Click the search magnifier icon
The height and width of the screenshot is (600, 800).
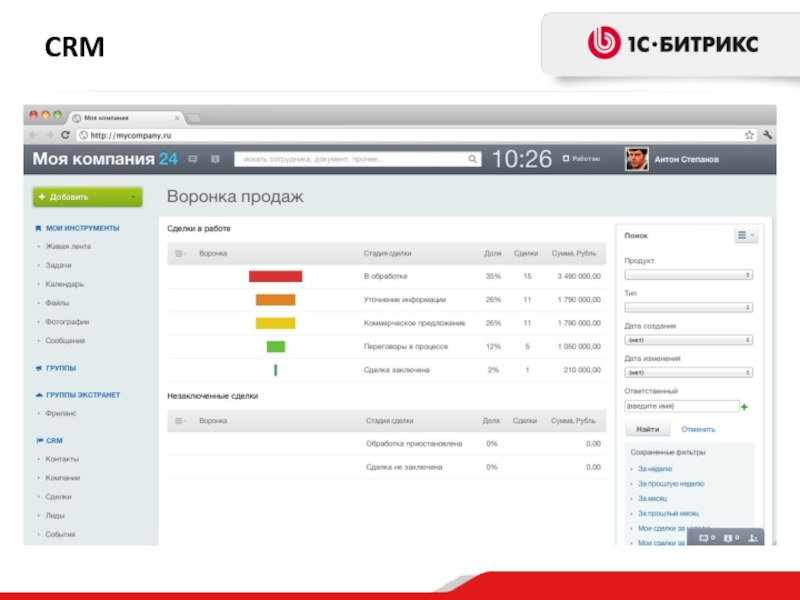point(472,159)
